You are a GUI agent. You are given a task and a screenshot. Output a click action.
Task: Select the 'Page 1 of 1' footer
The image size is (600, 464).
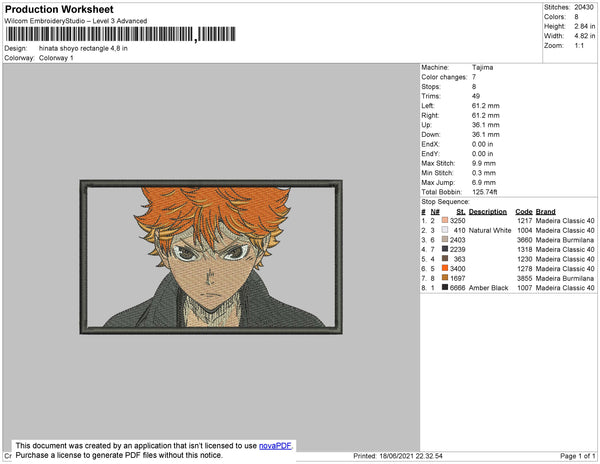pyautogui.click(x=578, y=456)
